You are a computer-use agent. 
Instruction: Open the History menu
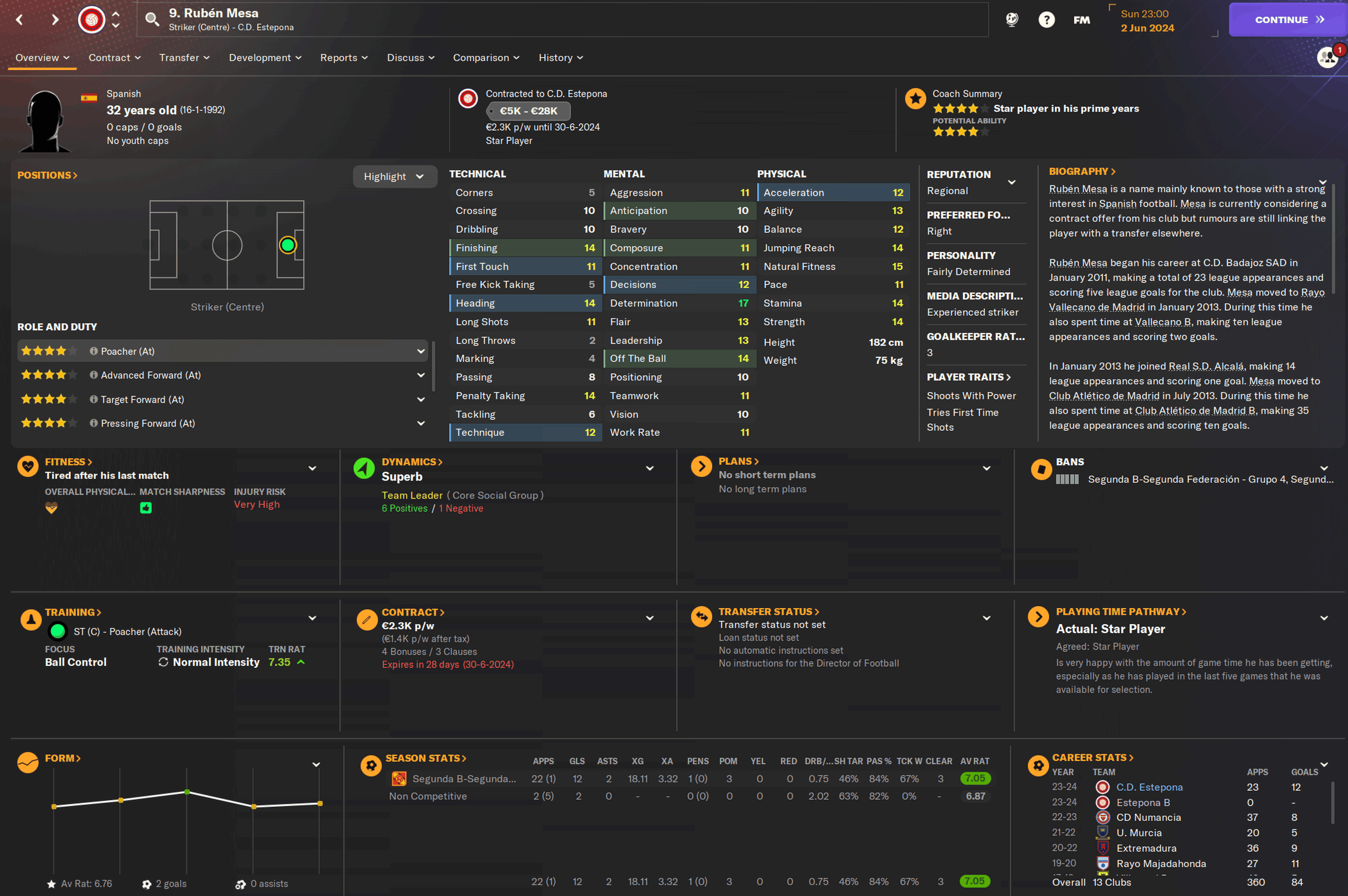(x=561, y=58)
